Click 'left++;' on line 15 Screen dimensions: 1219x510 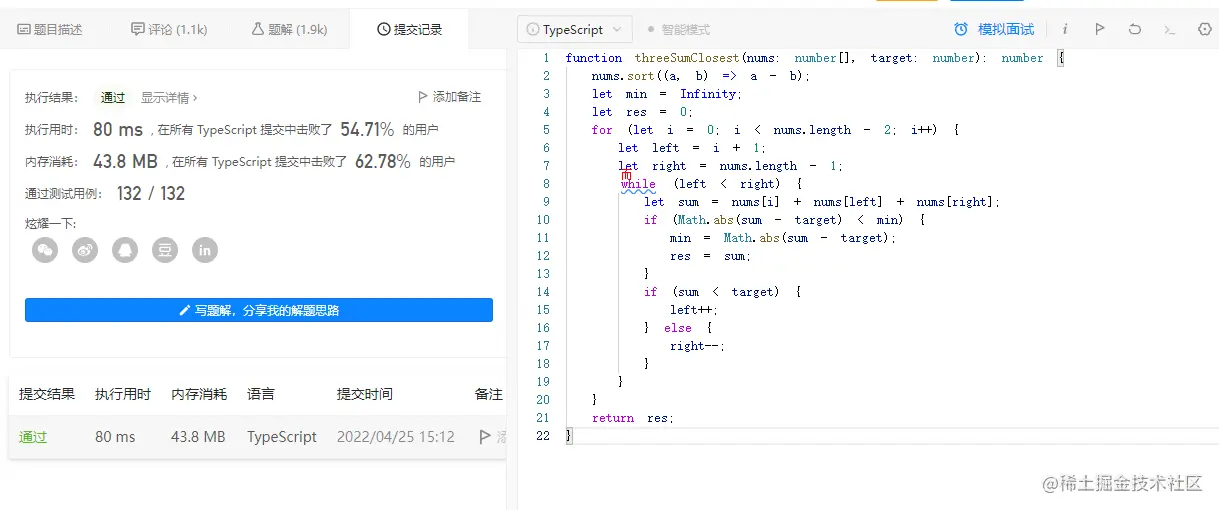(694, 310)
